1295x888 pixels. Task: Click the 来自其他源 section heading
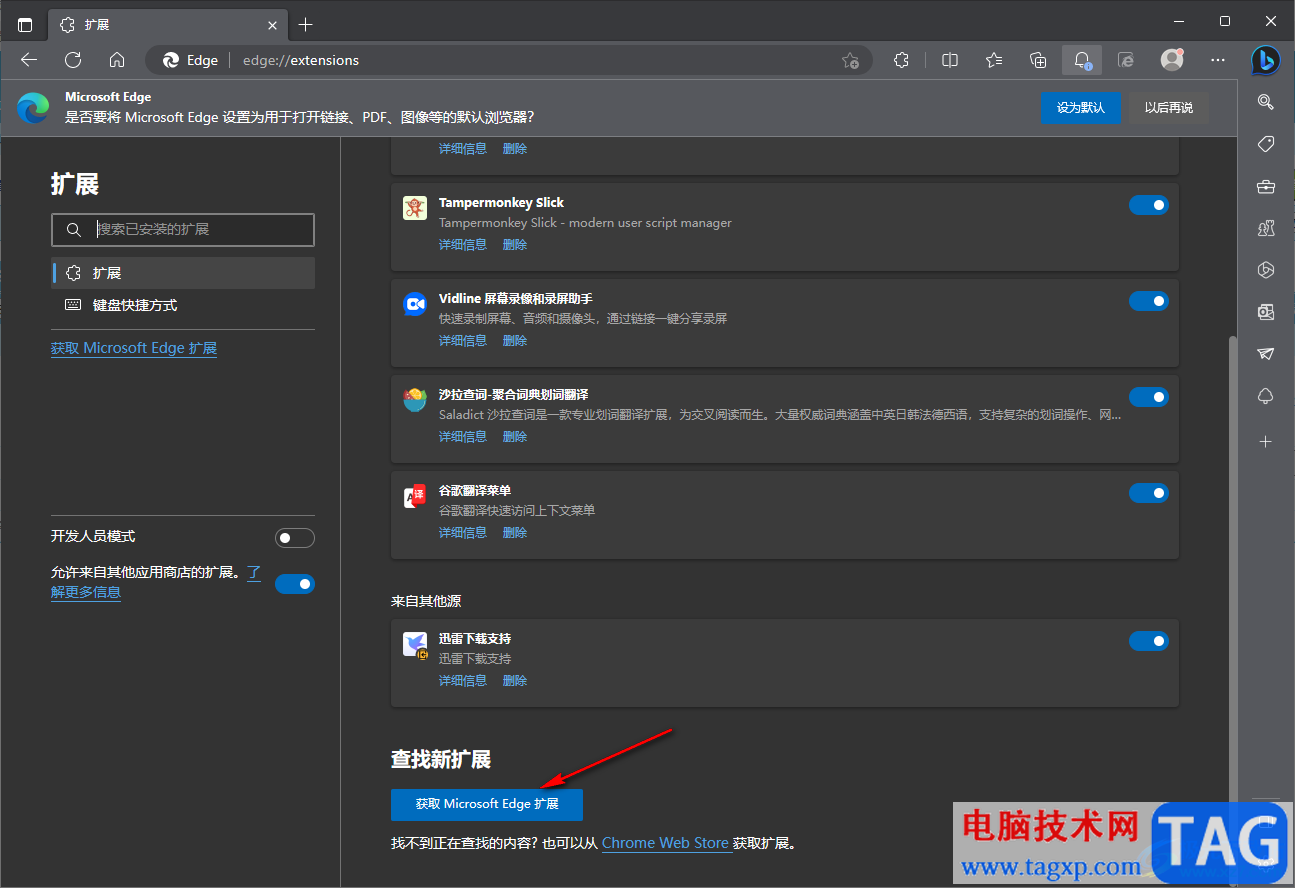coord(426,601)
